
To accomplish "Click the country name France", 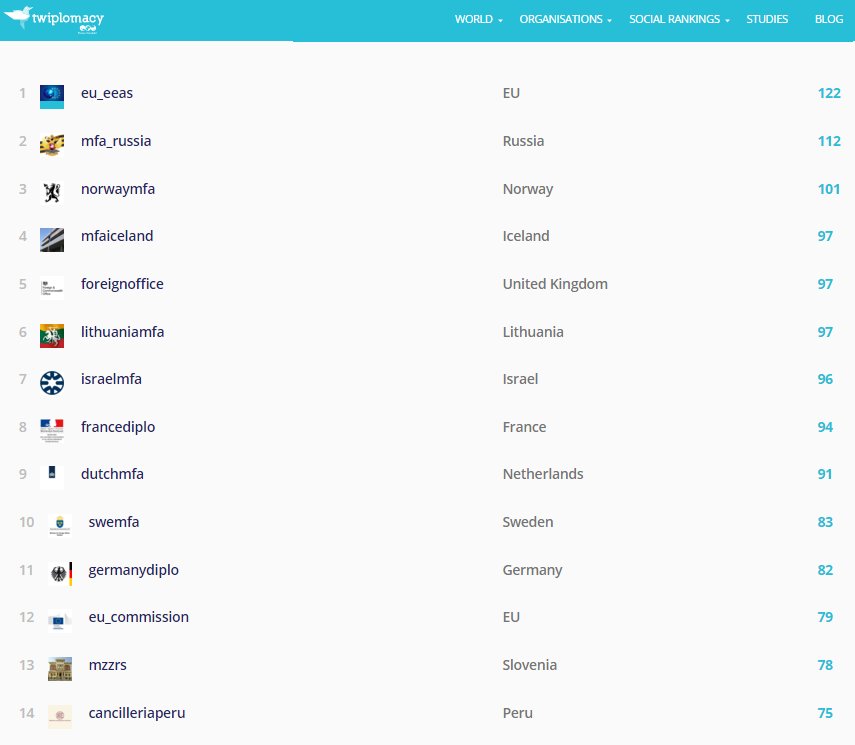I will point(524,427).
